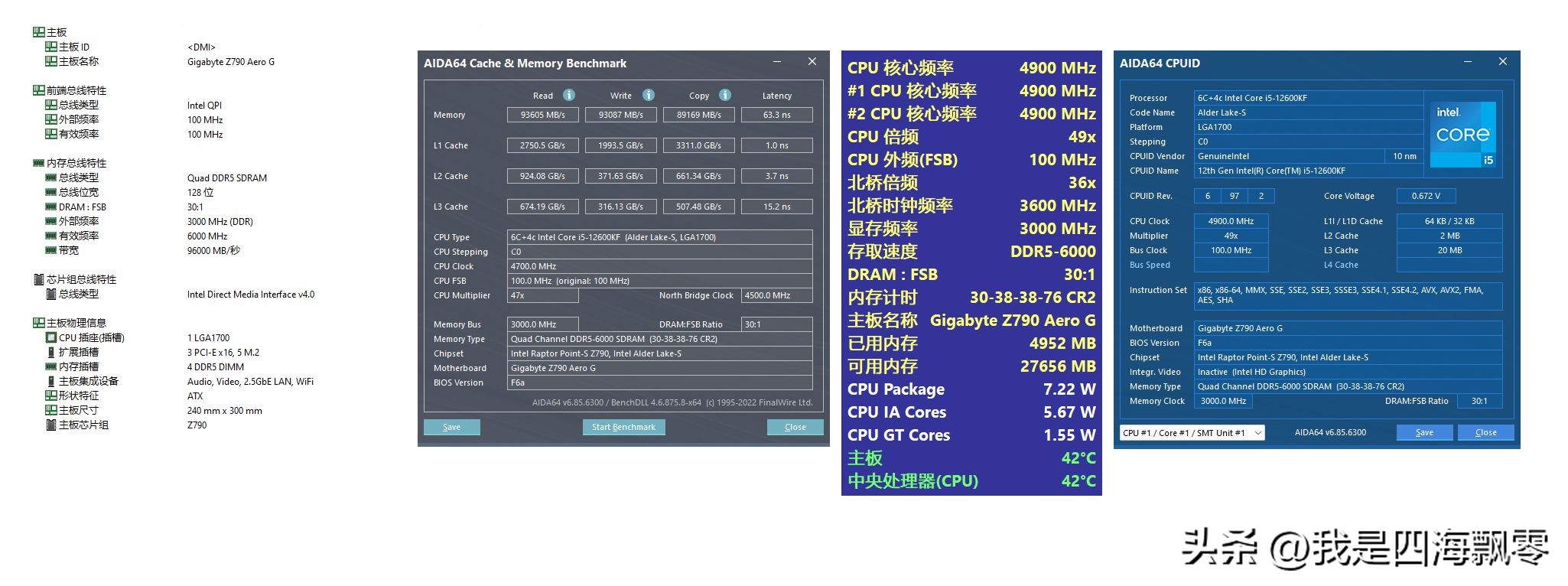
Task: Click the Instruction Set text field
Action: coord(1348,295)
